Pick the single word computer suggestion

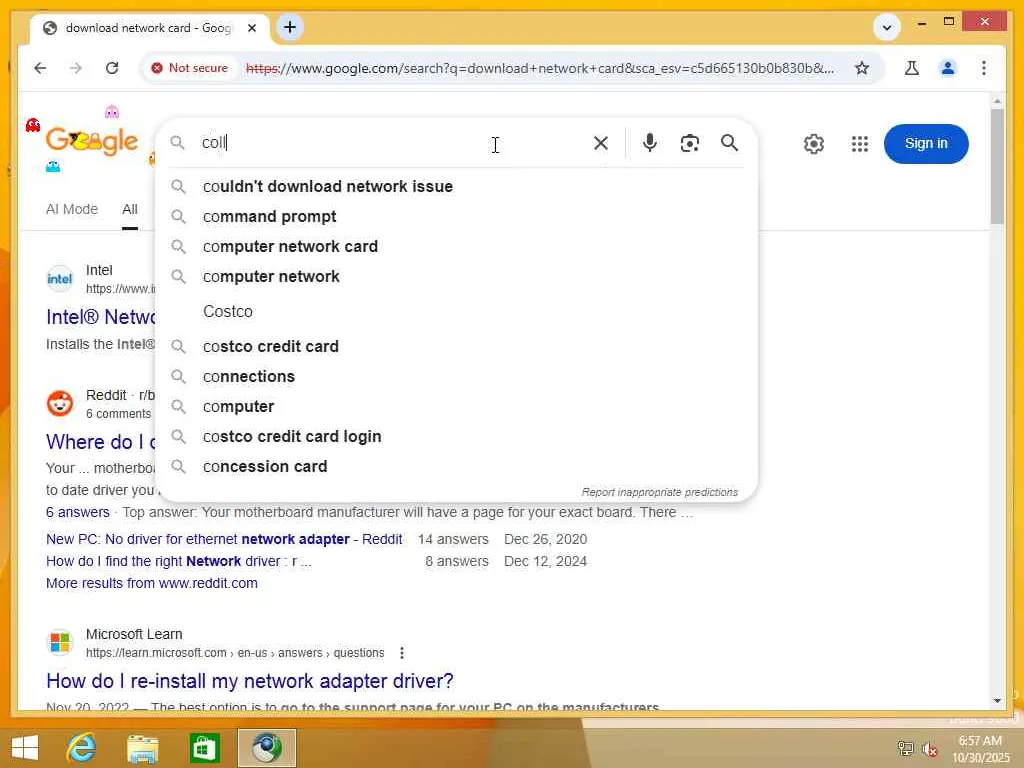pyautogui.click(x=457, y=406)
